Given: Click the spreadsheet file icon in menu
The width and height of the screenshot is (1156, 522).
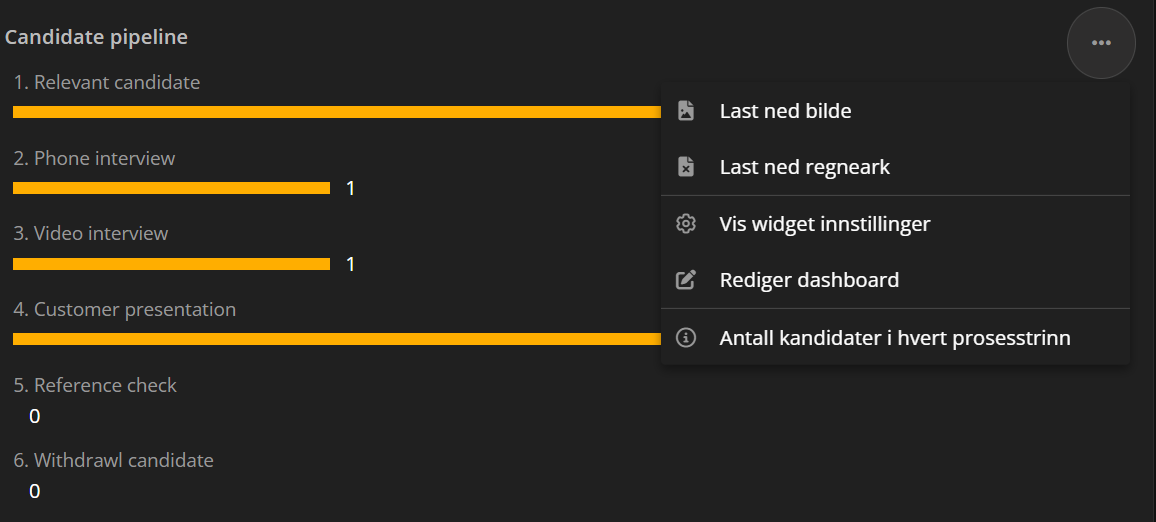Looking at the screenshot, I should click(x=686, y=167).
